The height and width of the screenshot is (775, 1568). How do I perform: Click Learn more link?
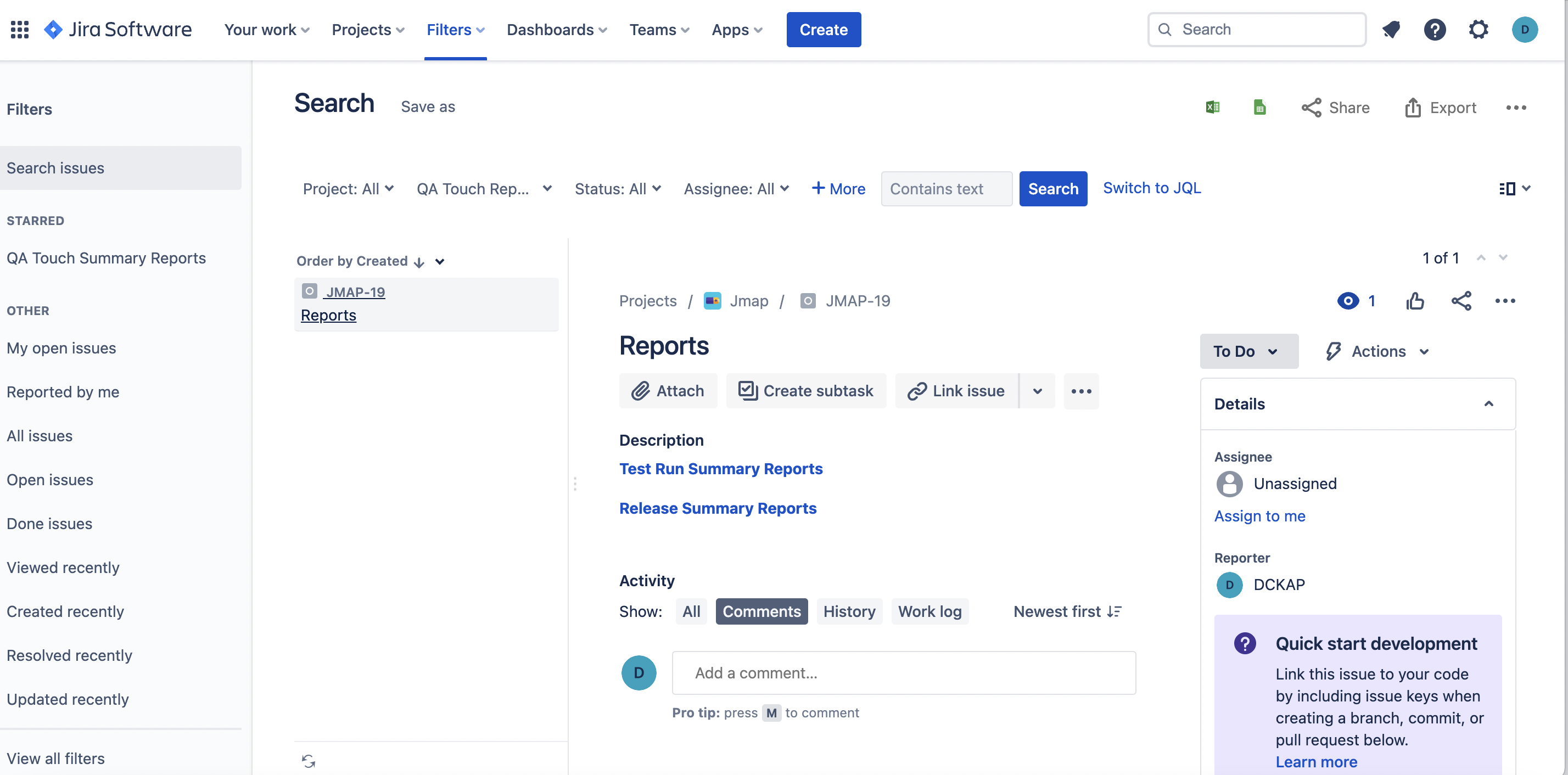1316,762
